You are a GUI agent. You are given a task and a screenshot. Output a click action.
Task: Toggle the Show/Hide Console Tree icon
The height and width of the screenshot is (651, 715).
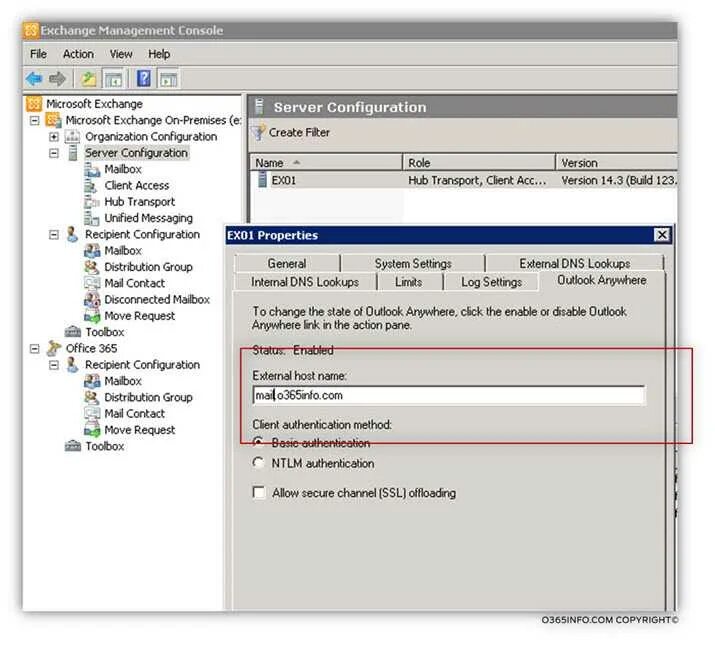pyautogui.click(x=113, y=79)
